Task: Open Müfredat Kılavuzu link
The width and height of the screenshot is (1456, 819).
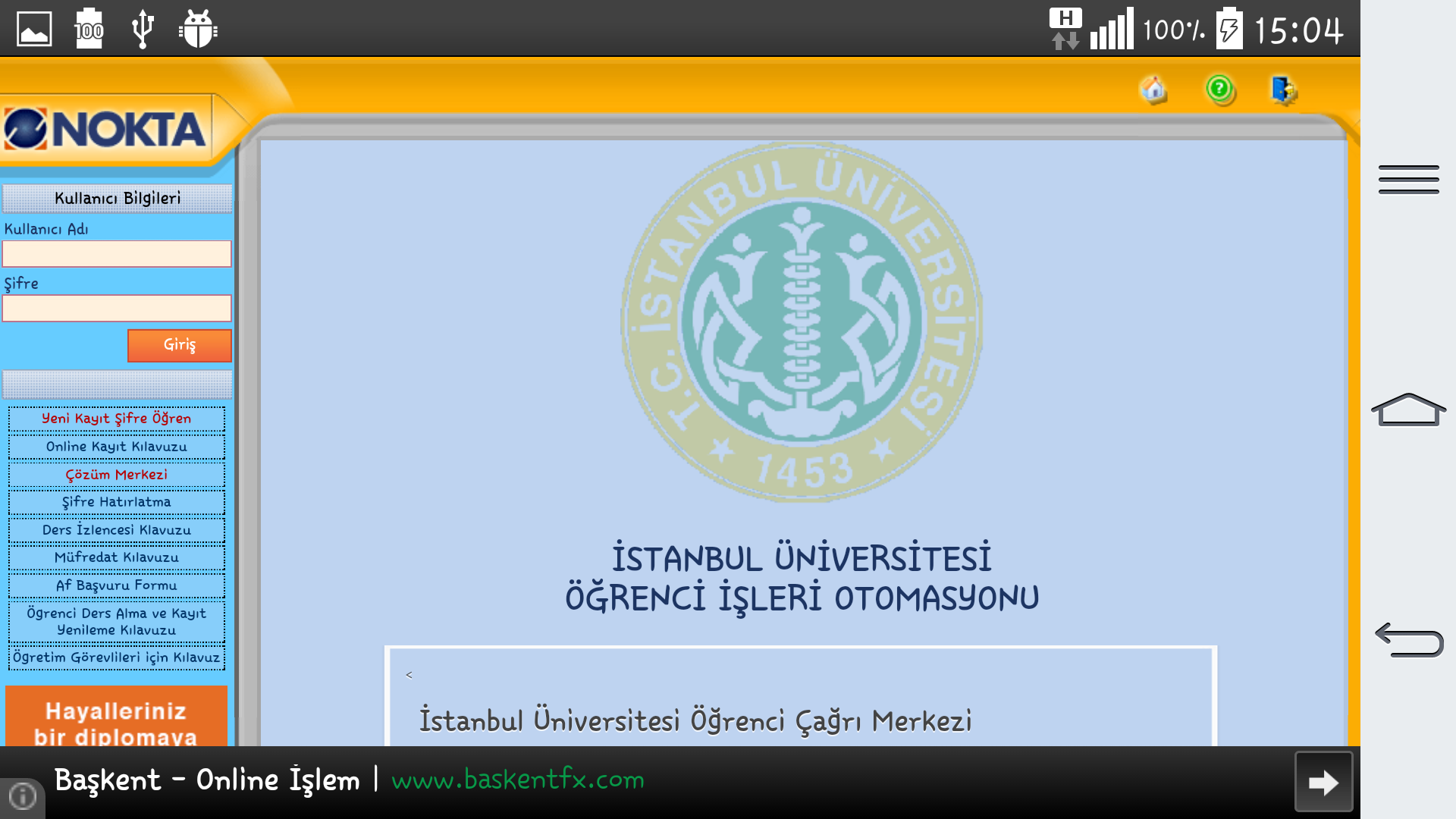Action: [x=117, y=557]
